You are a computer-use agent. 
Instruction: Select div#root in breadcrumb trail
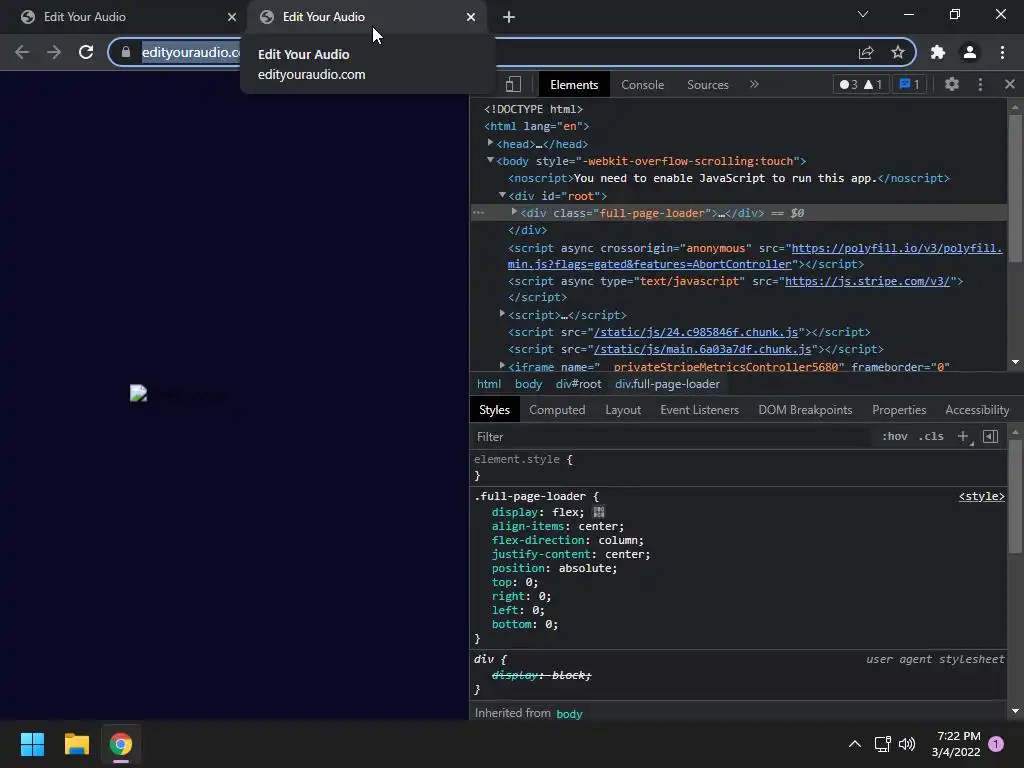[578, 384]
